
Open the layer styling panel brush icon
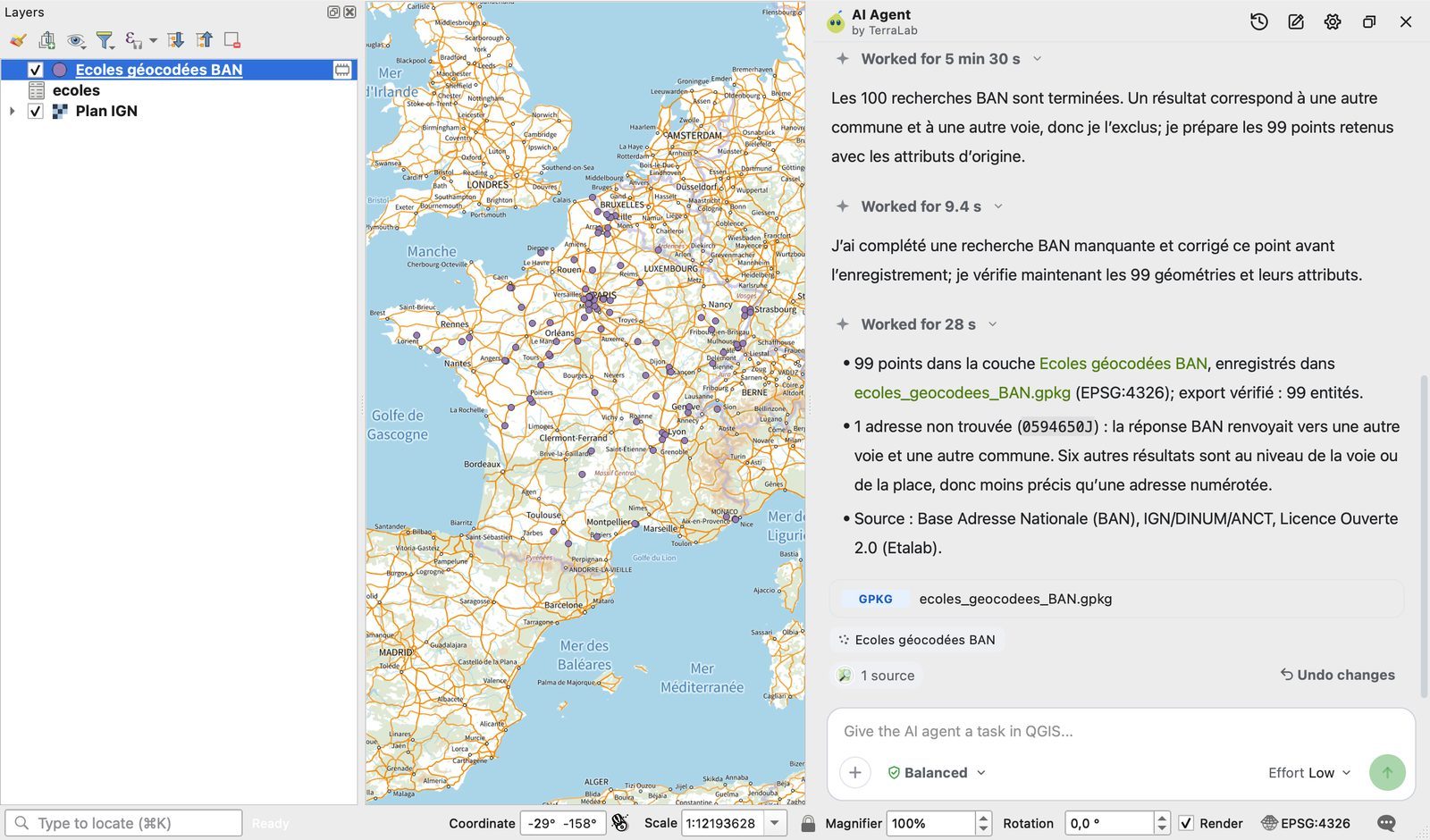tap(18, 40)
